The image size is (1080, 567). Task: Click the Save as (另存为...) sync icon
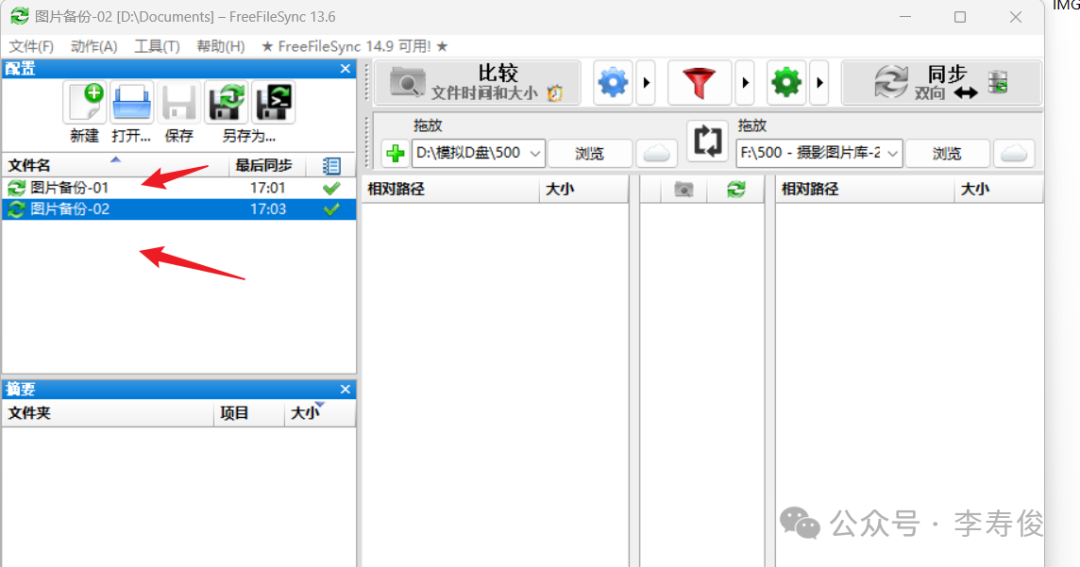point(227,103)
